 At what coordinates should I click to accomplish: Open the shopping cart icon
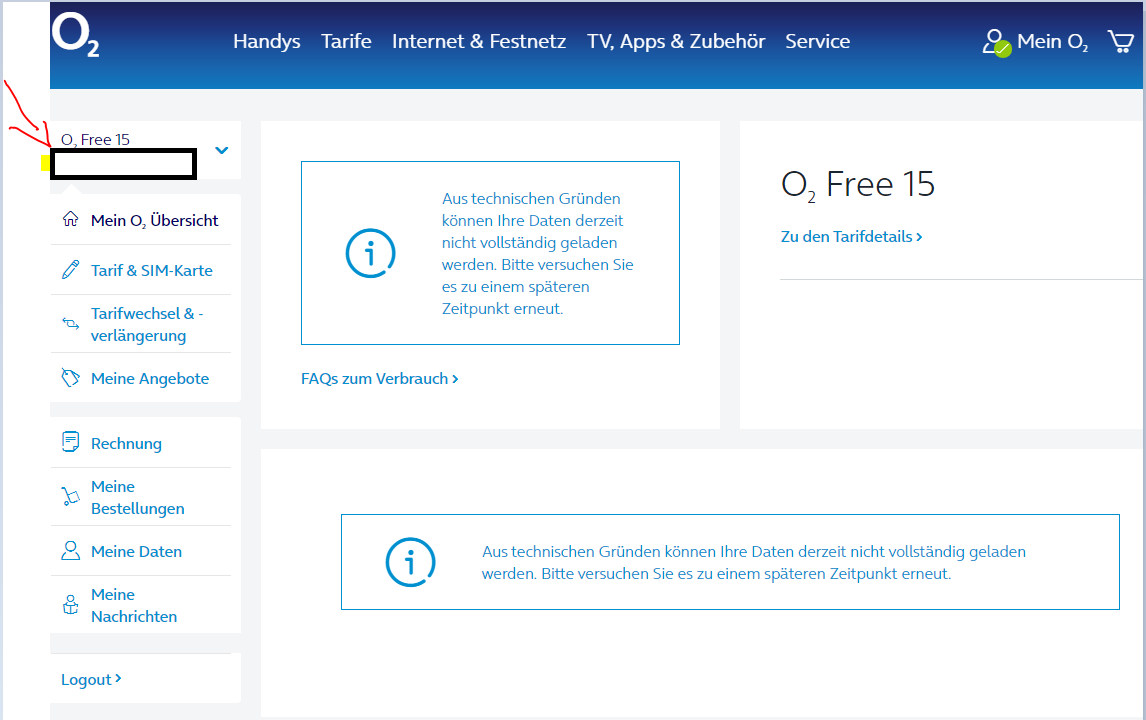click(x=1120, y=41)
